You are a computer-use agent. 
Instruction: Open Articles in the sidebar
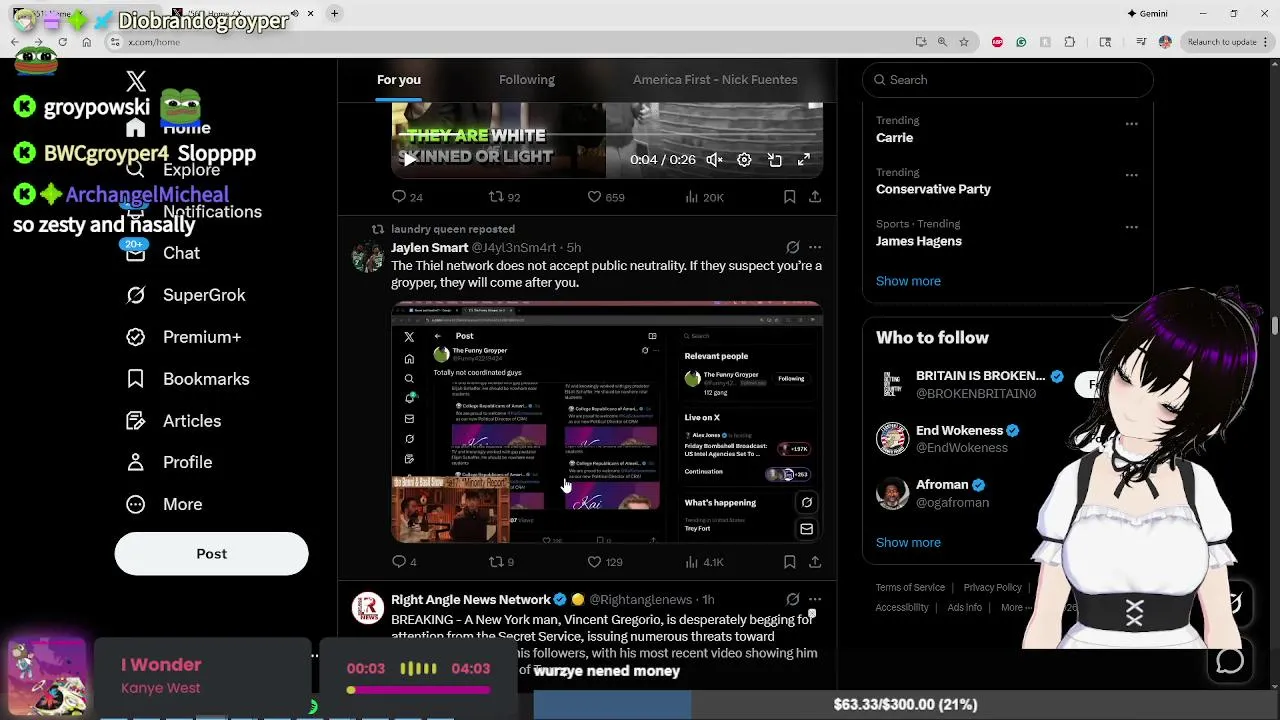pyautogui.click(x=174, y=421)
